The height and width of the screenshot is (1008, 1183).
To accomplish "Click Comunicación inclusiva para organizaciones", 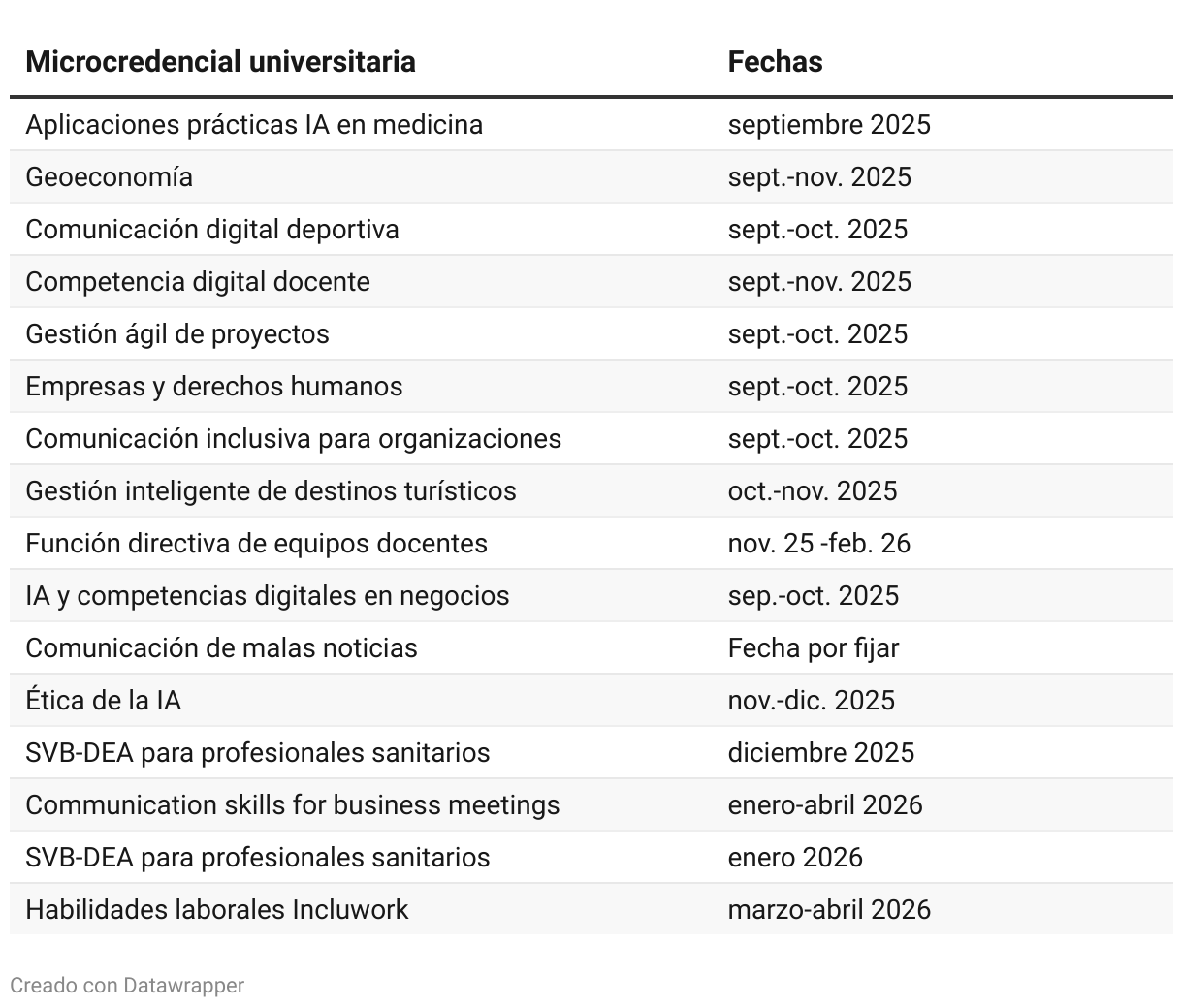I will pyautogui.click(x=294, y=439).
